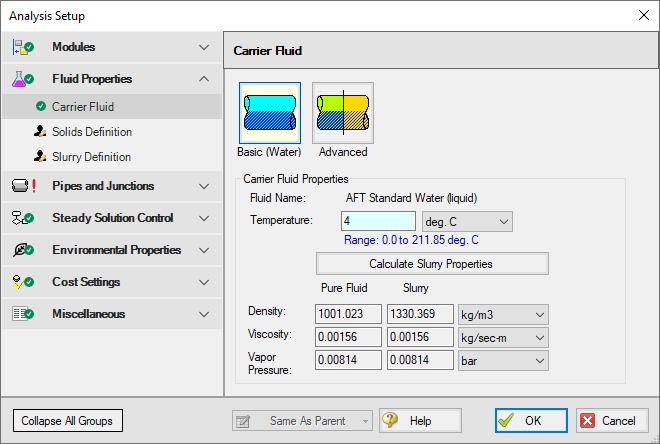Collapse the Fluid Properties group chevron
The width and height of the screenshot is (660, 444).
coord(204,79)
